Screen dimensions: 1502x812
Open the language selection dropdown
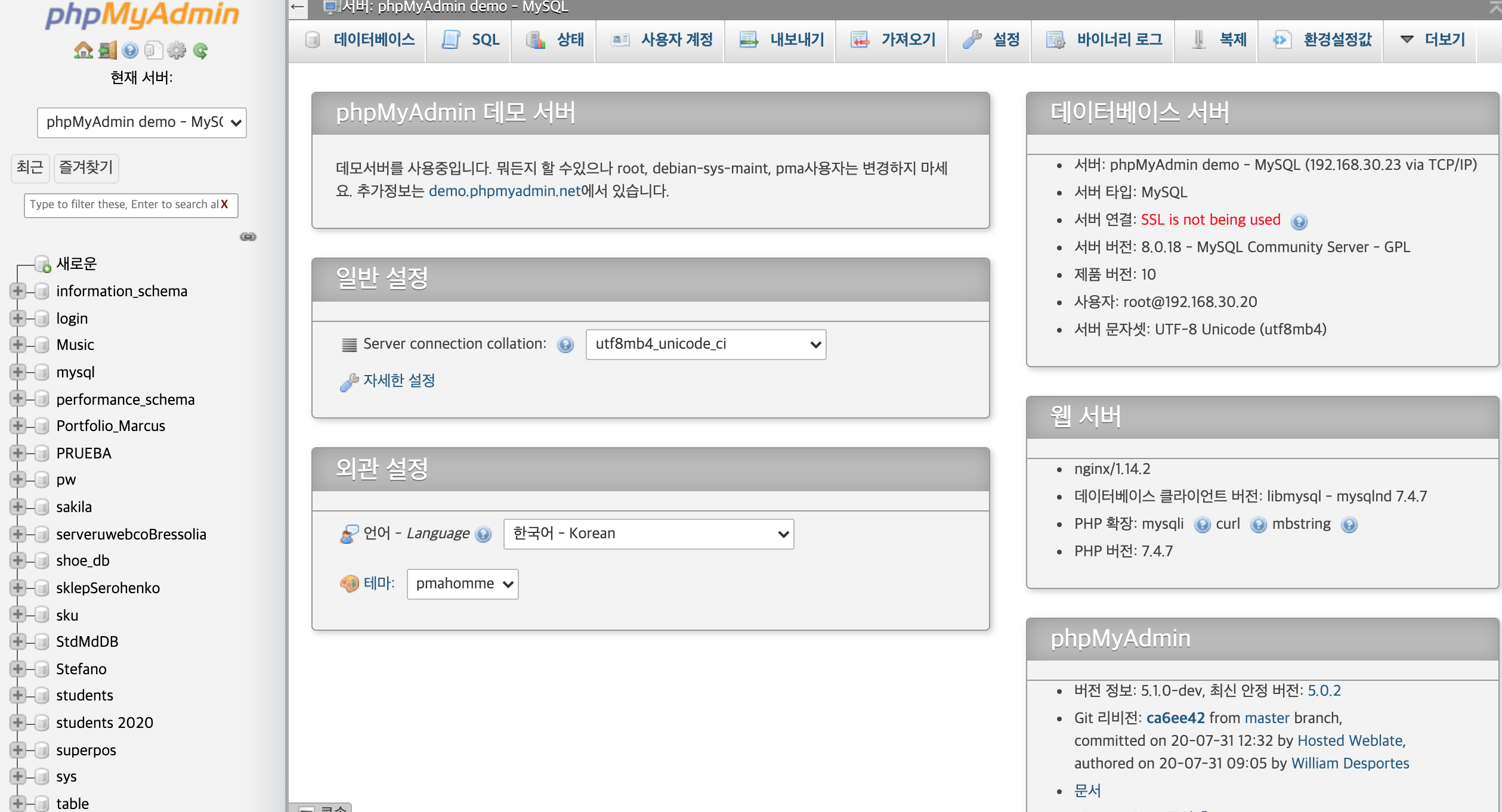click(x=648, y=534)
